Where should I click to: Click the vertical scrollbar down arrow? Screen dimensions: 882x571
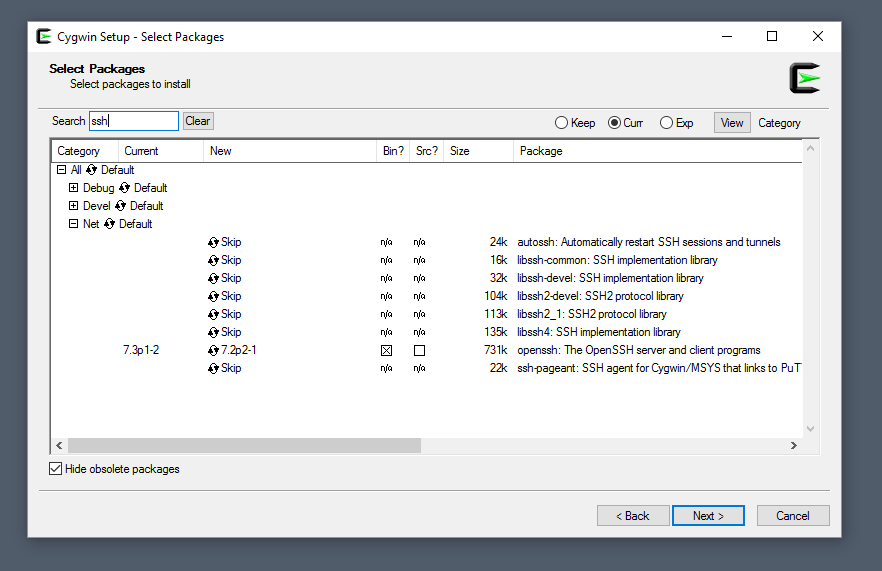click(811, 429)
